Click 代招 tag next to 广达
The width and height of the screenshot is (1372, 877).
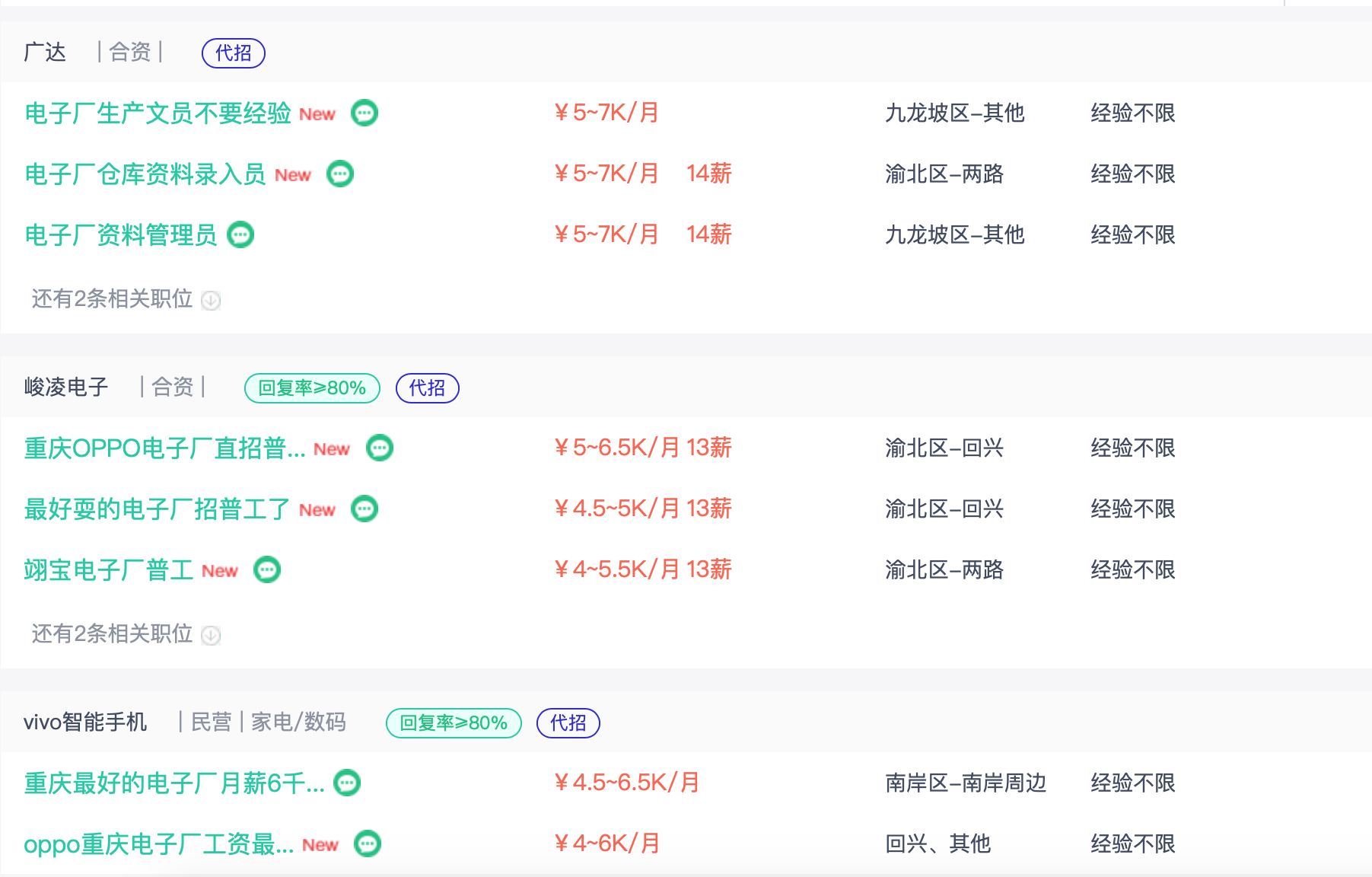(x=233, y=53)
